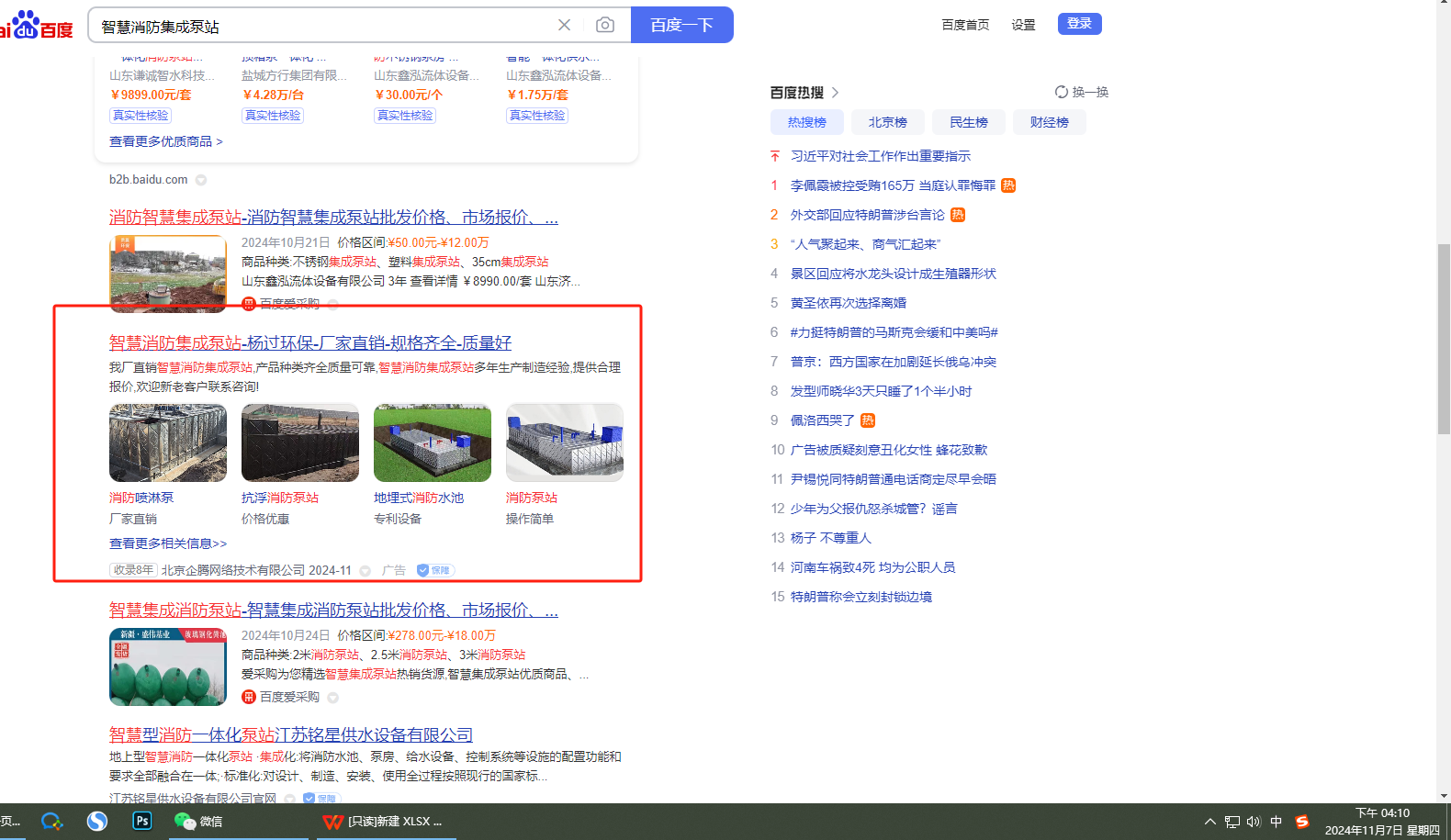Open the 设置 menu
This screenshot has height=840, width=1451.
pyautogui.click(x=1023, y=25)
